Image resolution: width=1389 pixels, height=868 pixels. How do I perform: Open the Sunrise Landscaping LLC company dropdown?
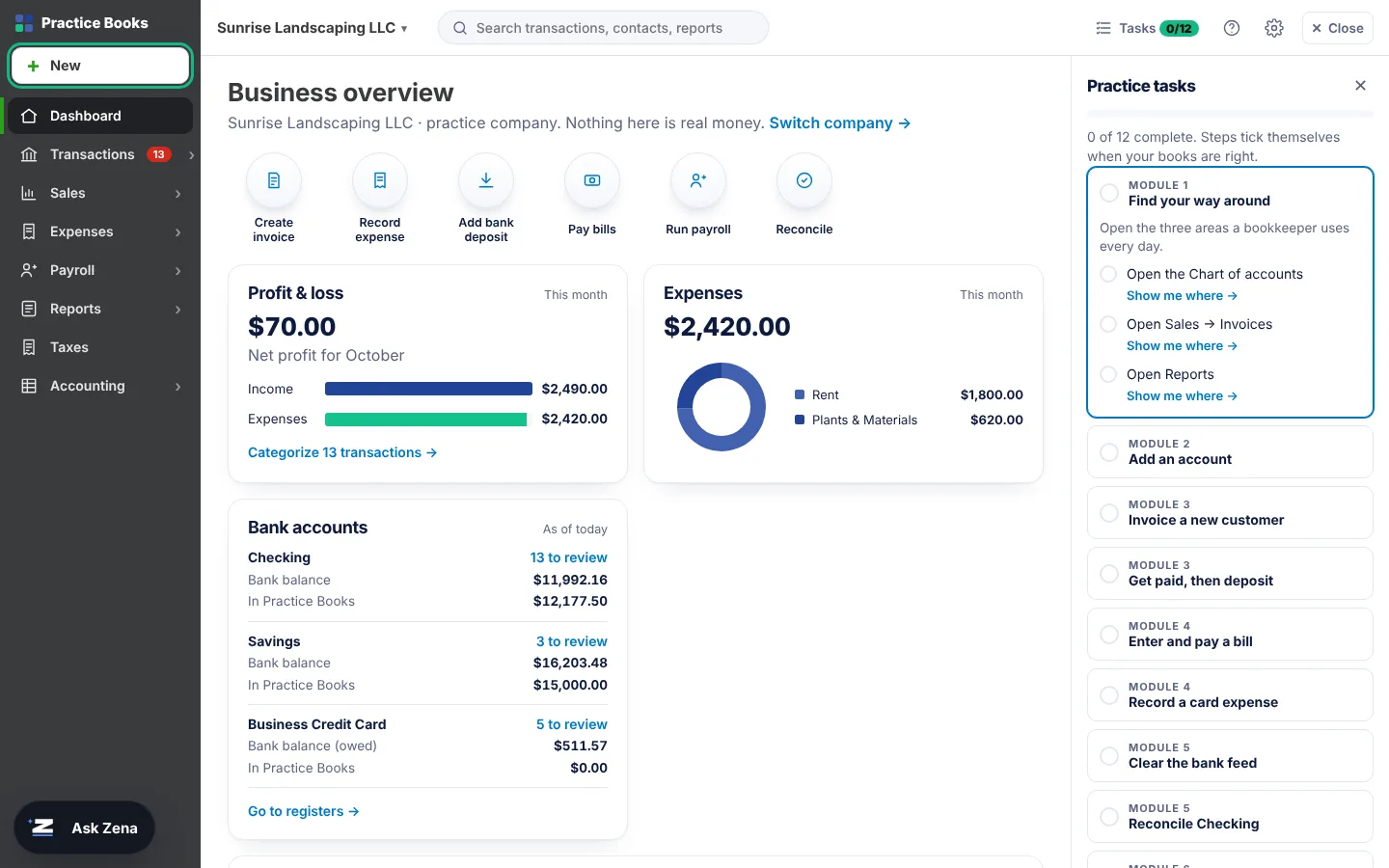pos(313,28)
